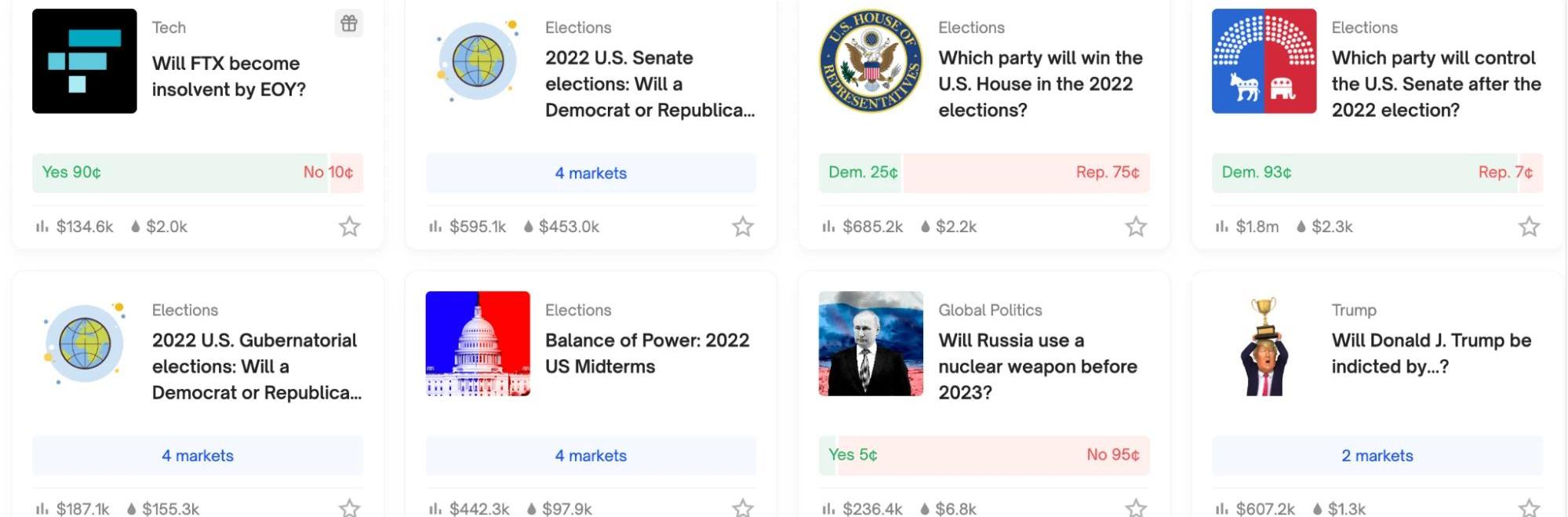
Task: Open 'Balance of Power: 2022 US Midterms' link
Action: pyautogui.click(x=647, y=353)
